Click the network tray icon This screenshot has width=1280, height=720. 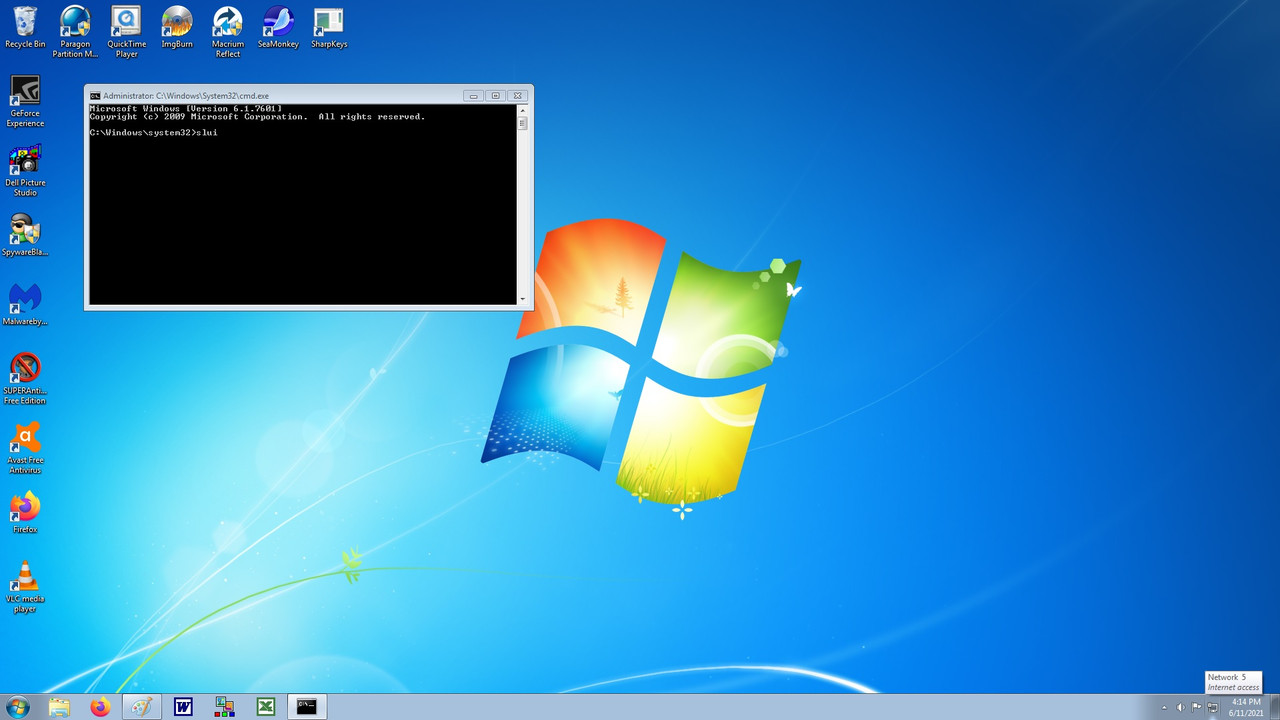pyautogui.click(x=1212, y=707)
